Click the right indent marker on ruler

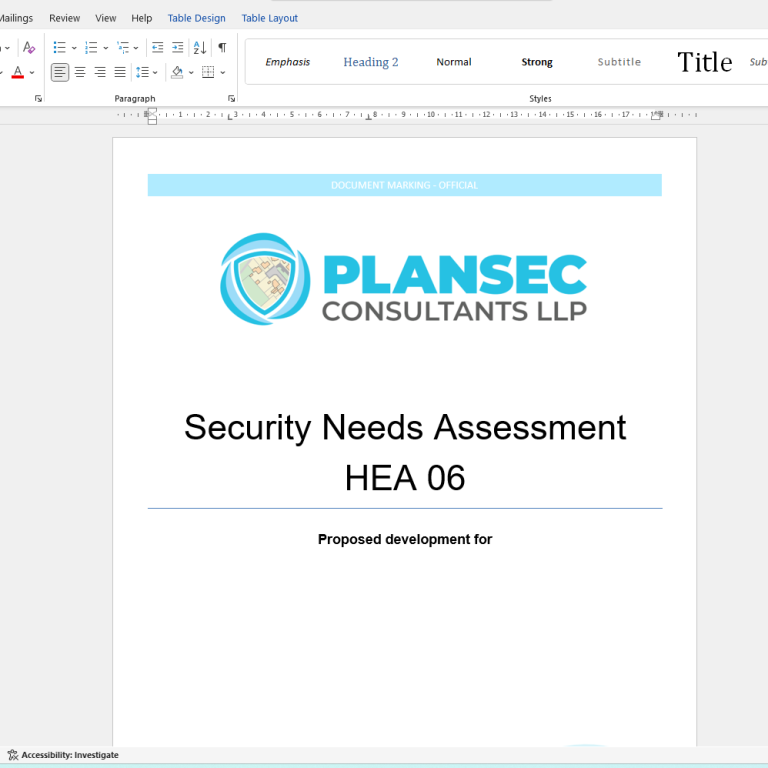656,116
